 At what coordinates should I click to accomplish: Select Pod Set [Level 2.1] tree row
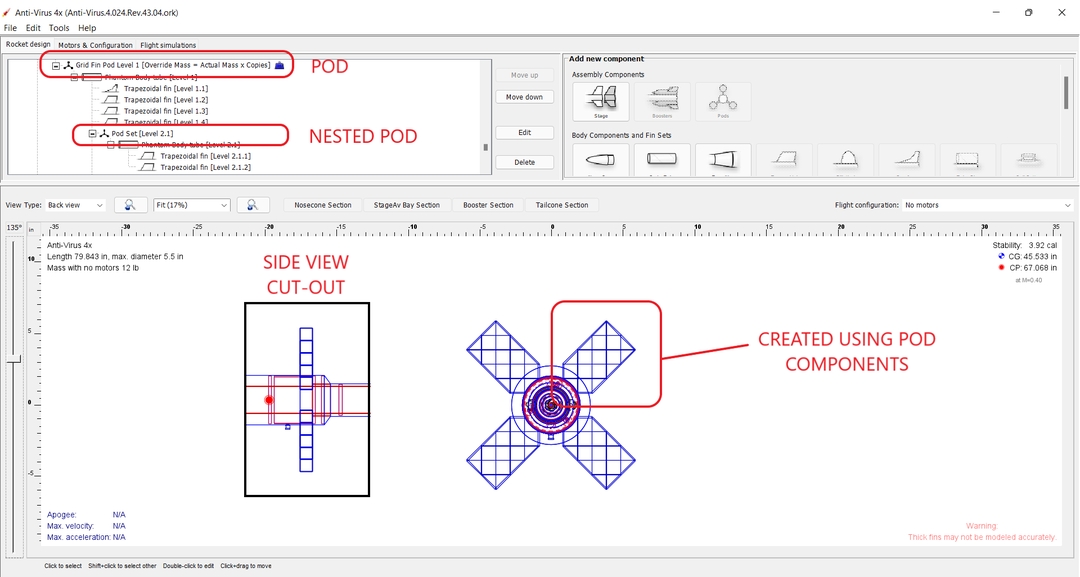pyautogui.click(x=142, y=134)
